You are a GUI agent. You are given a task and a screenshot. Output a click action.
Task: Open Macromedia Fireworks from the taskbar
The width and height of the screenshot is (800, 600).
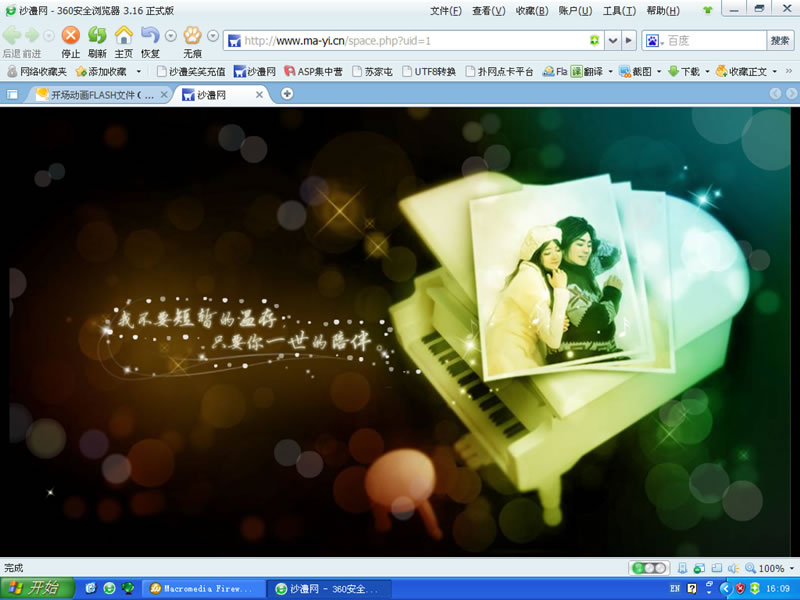click(204, 589)
